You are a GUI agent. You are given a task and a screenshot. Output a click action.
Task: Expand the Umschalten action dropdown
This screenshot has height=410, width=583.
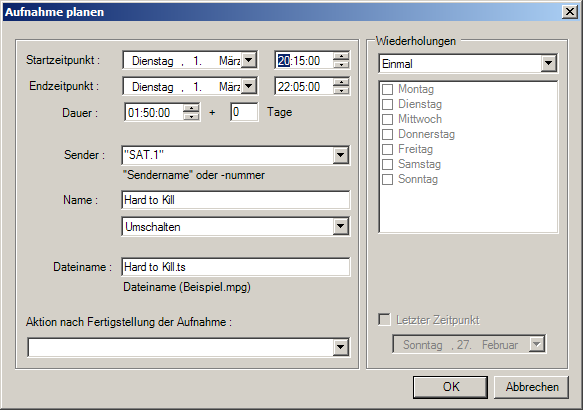point(341,226)
